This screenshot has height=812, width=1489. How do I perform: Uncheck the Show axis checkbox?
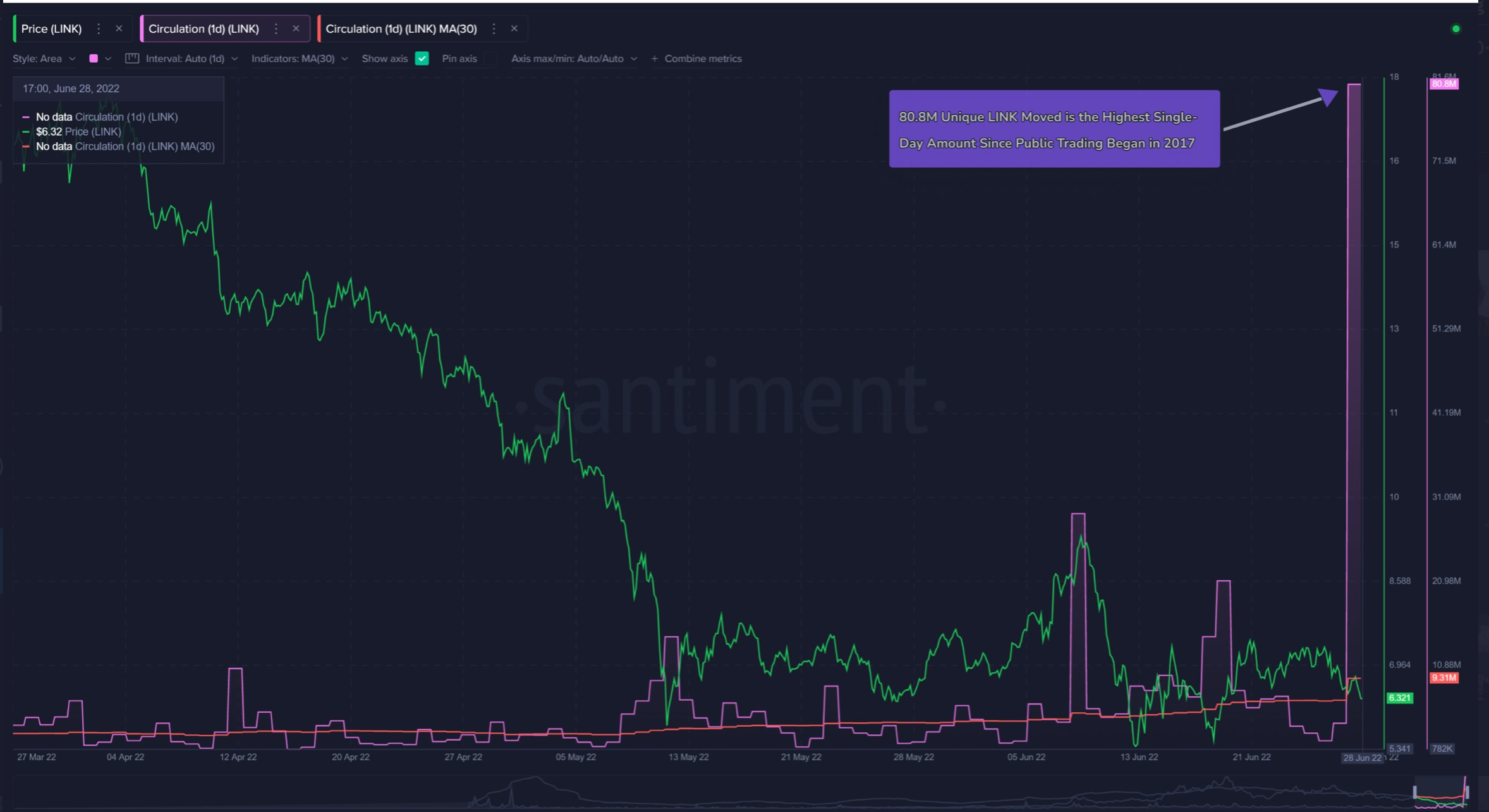click(422, 58)
